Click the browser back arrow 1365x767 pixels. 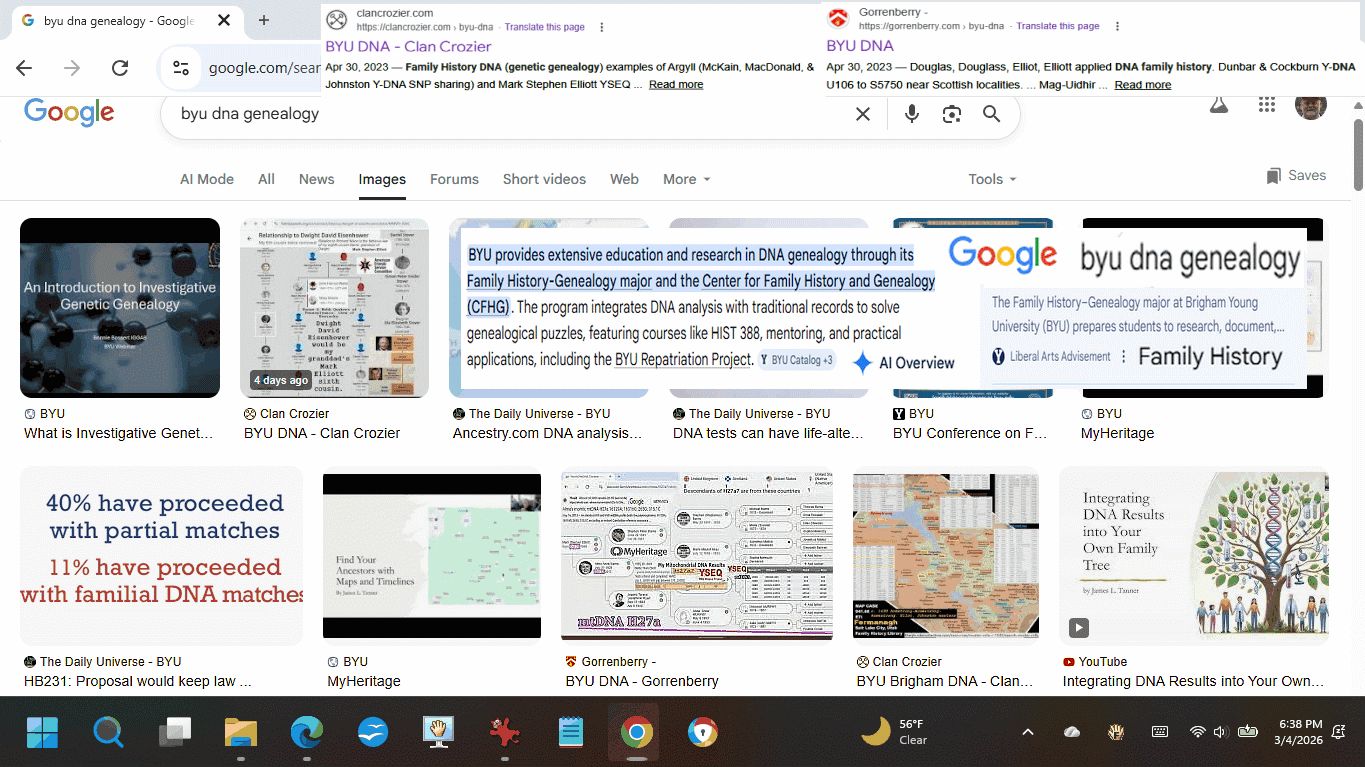[x=24, y=68]
